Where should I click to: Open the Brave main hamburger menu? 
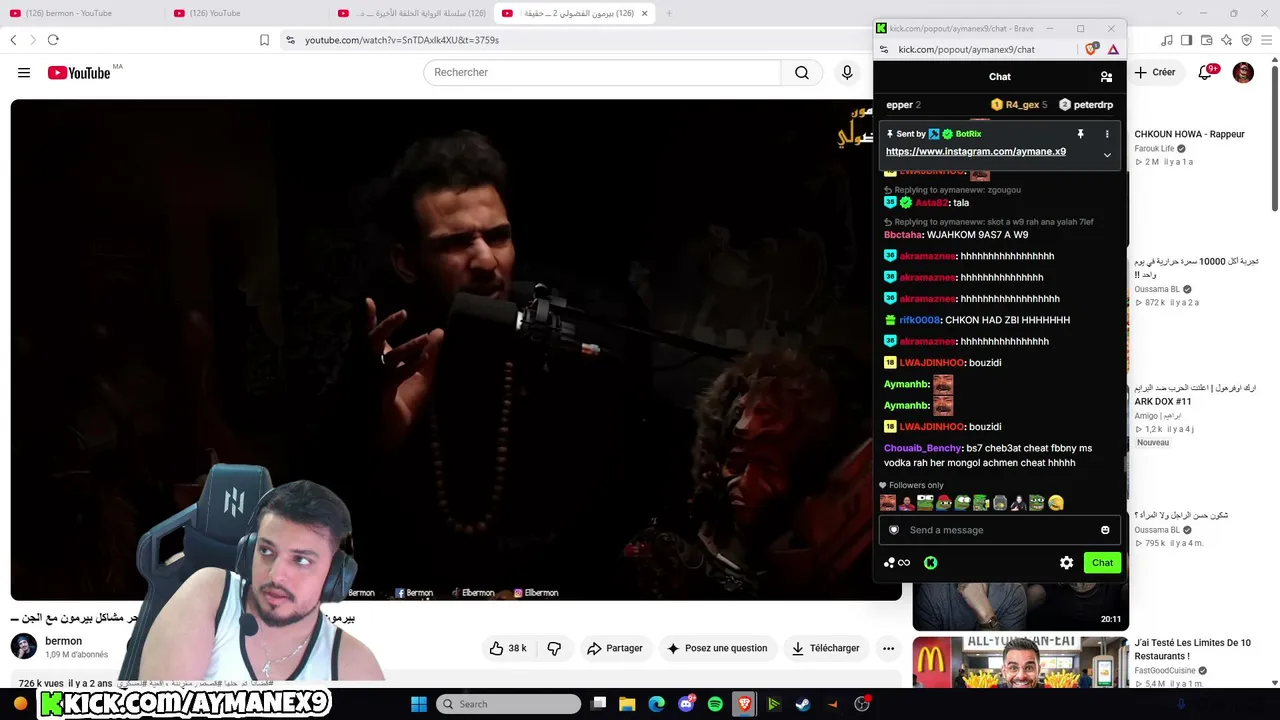[x=1267, y=40]
